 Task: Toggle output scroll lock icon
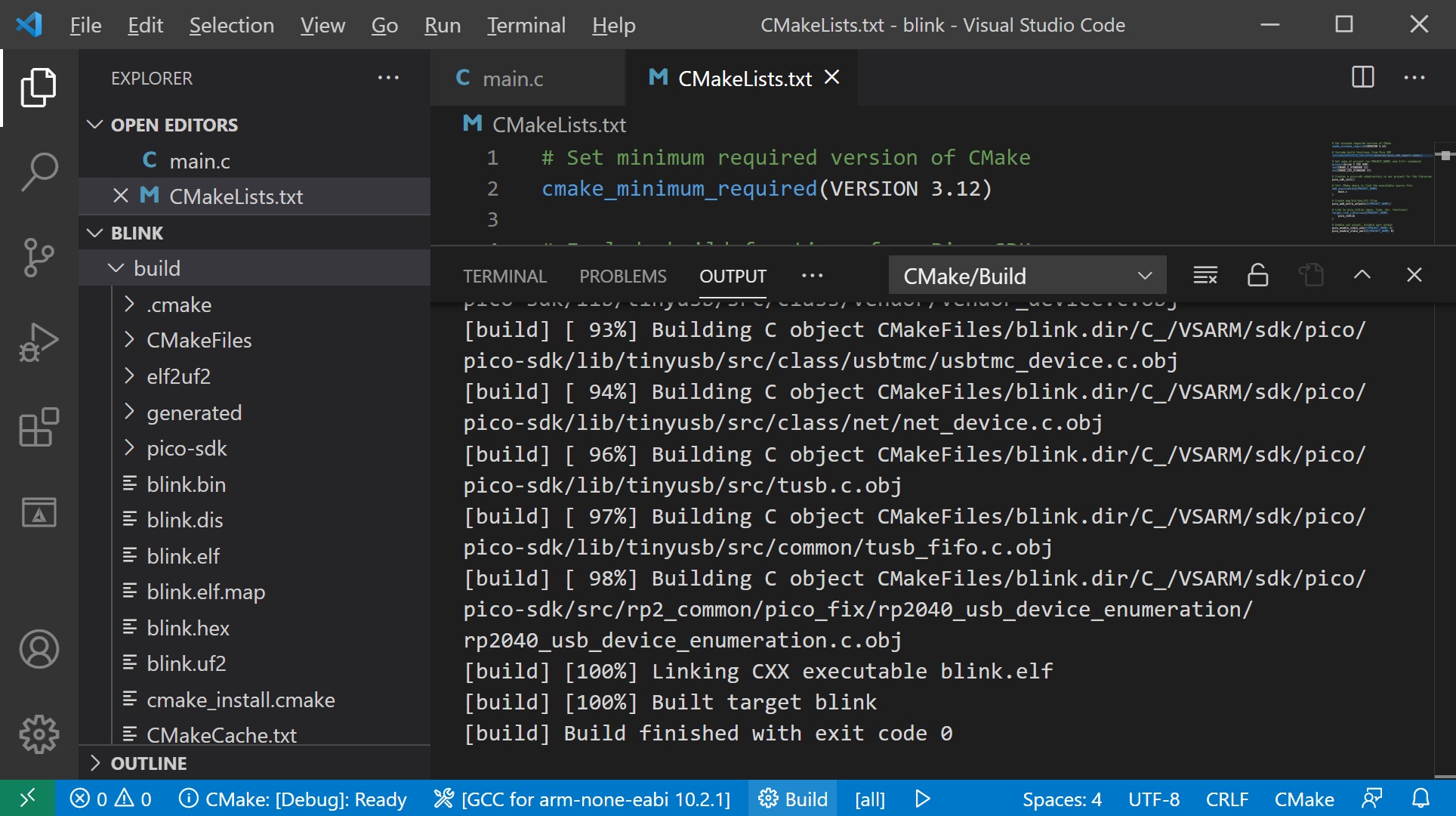tap(1257, 276)
